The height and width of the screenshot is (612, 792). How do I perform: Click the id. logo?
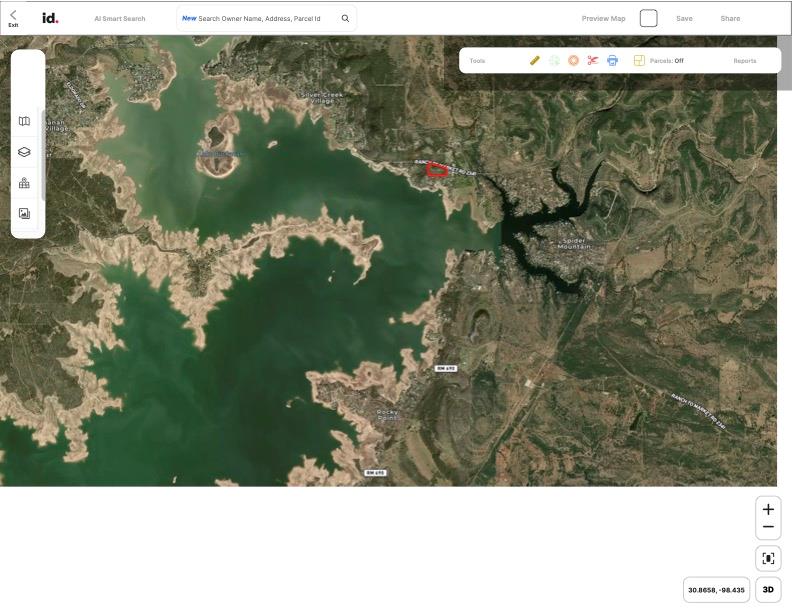tap(50, 18)
